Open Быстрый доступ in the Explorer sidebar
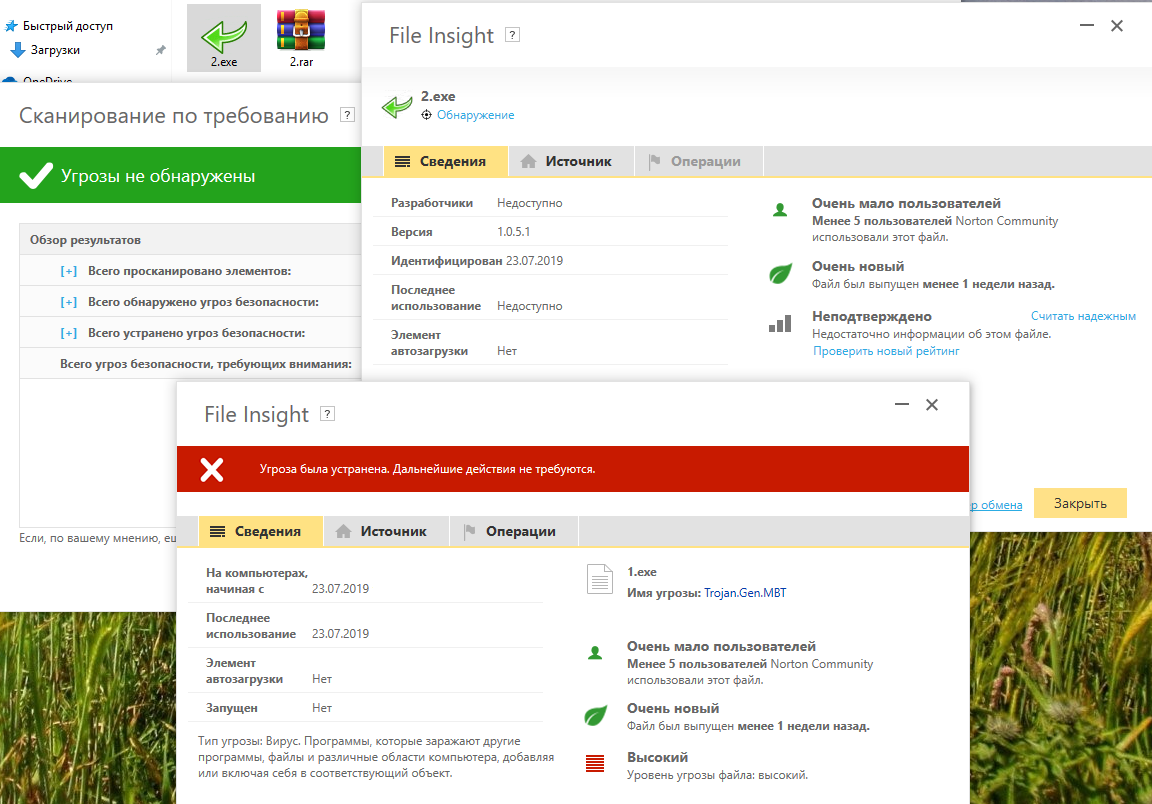The height and width of the screenshot is (804, 1152). click(x=68, y=26)
